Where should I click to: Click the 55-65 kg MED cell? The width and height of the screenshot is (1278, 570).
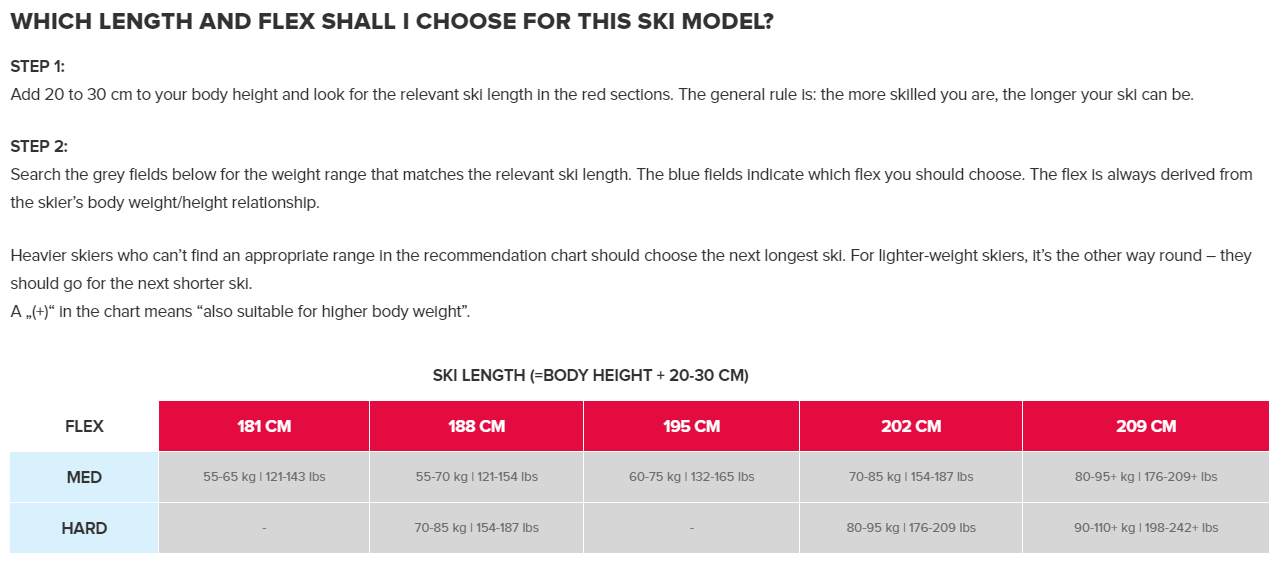point(264,477)
